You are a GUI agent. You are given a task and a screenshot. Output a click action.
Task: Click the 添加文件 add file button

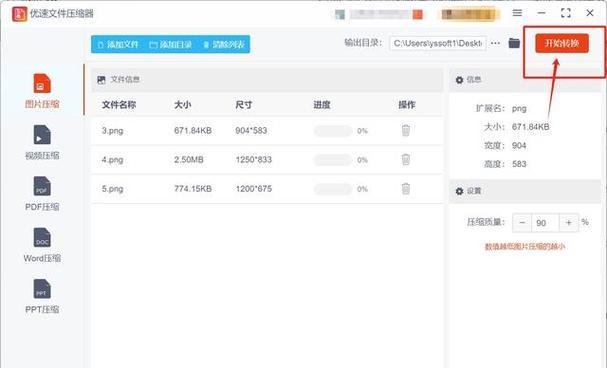(x=118, y=45)
